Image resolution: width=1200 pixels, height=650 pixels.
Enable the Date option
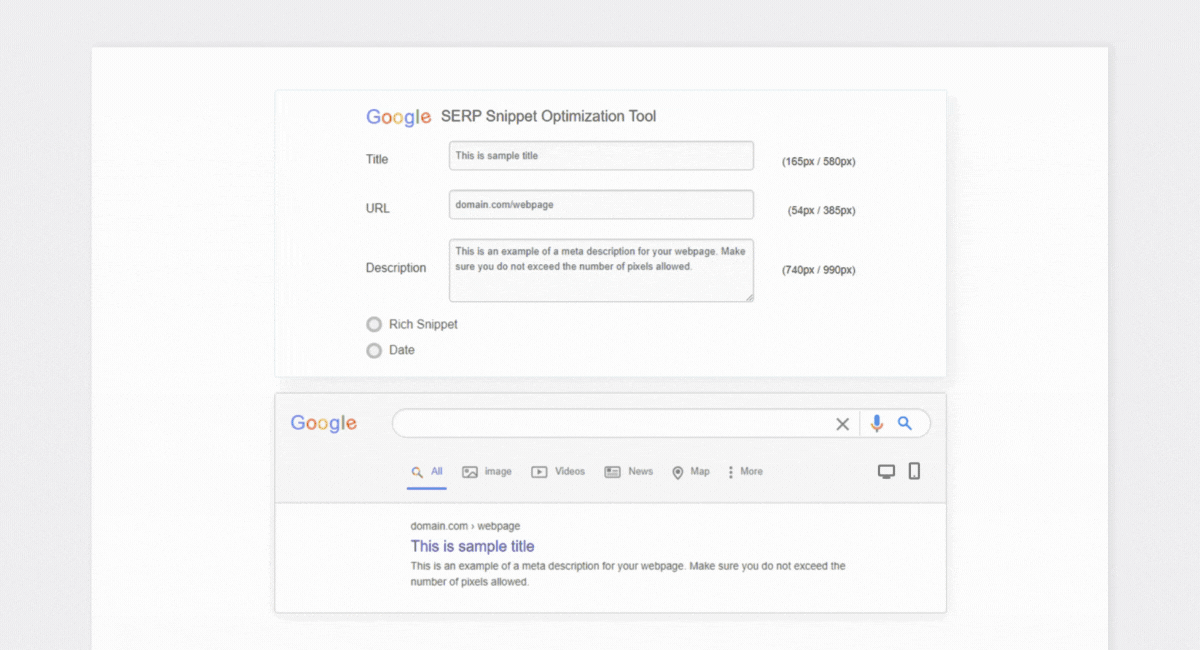click(x=374, y=350)
